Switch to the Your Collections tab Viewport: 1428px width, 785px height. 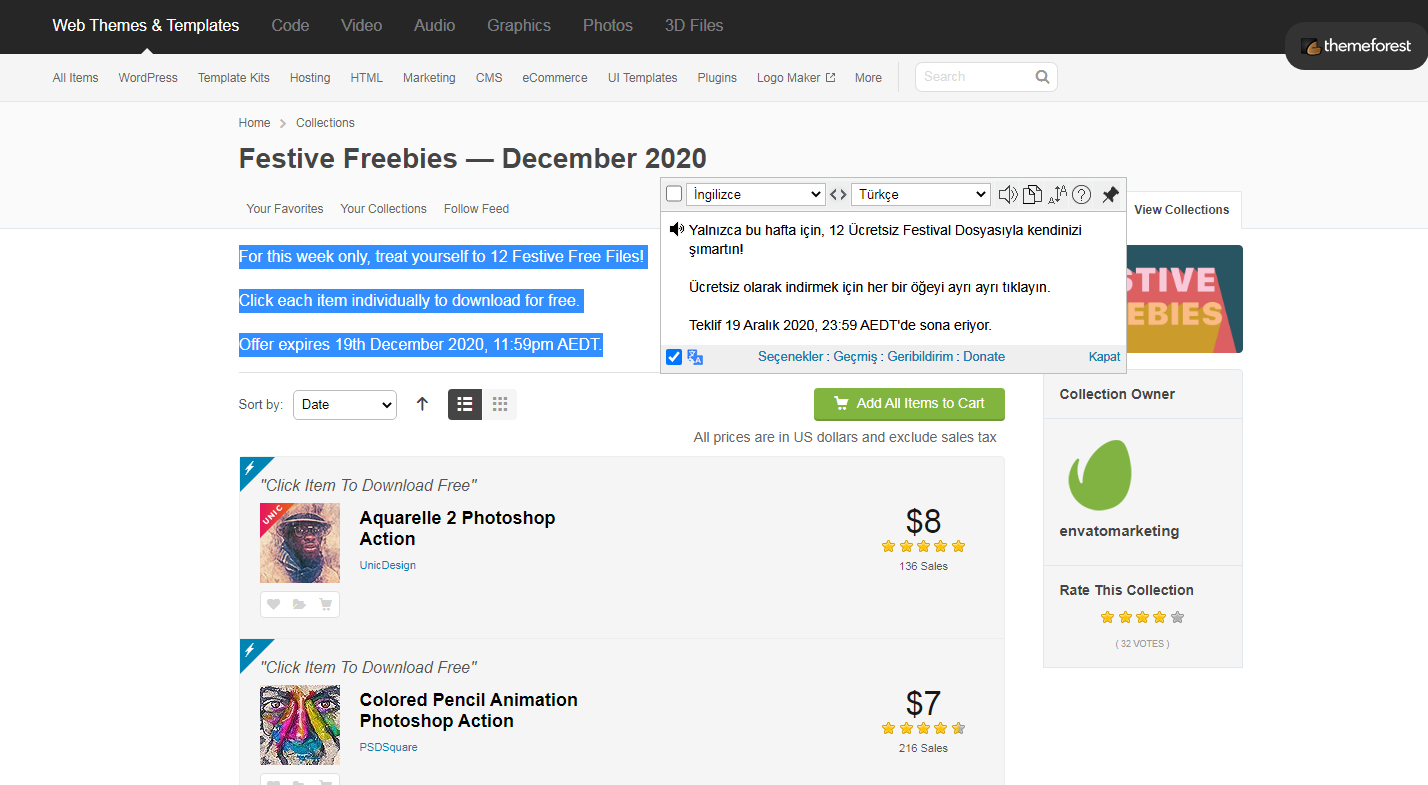(384, 209)
